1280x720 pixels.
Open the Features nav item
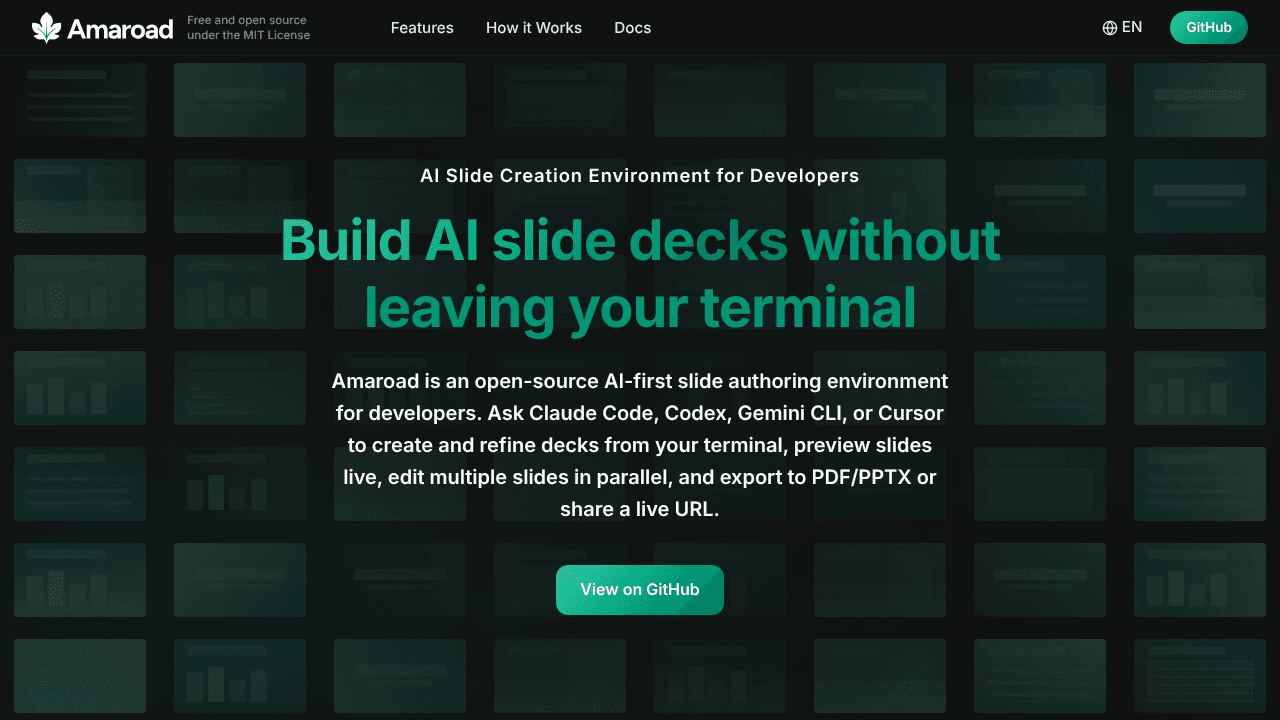point(422,28)
